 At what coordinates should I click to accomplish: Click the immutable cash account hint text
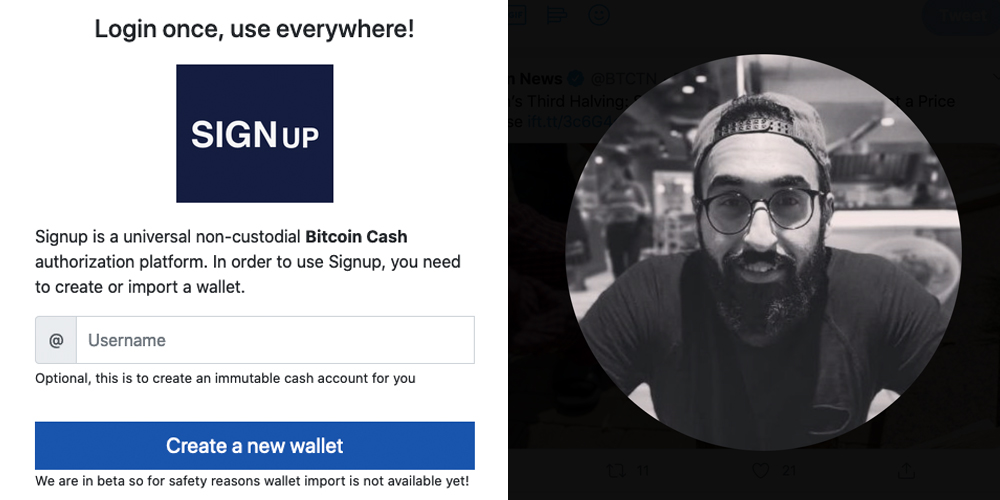(225, 378)
